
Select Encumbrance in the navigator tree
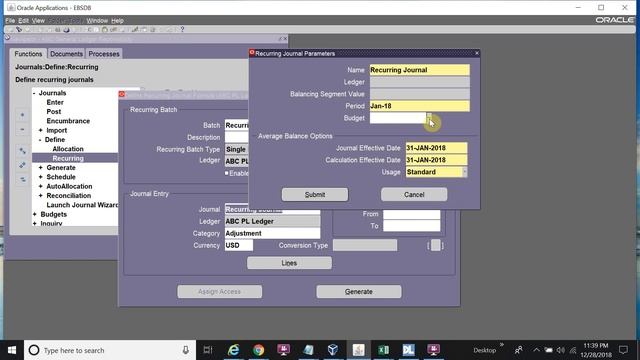[68, 121]
